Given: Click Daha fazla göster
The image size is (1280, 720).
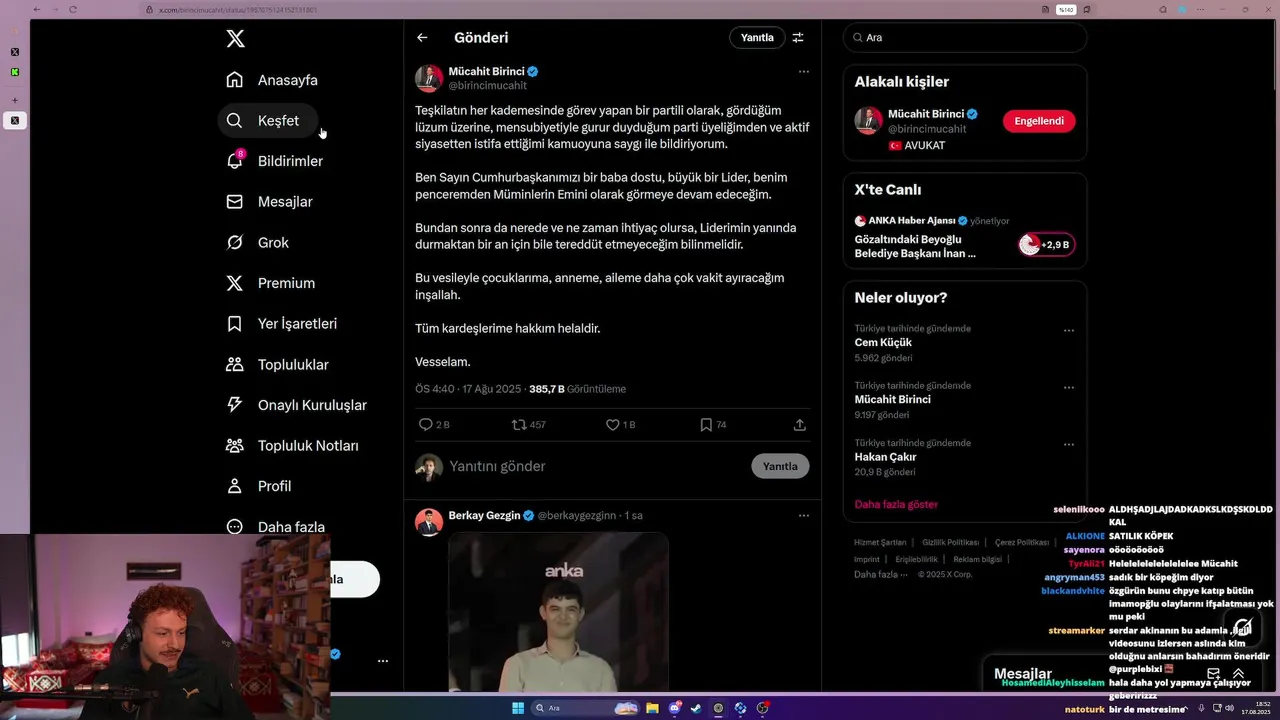Looking at the screenshot, I should click(x=896, y=505).
